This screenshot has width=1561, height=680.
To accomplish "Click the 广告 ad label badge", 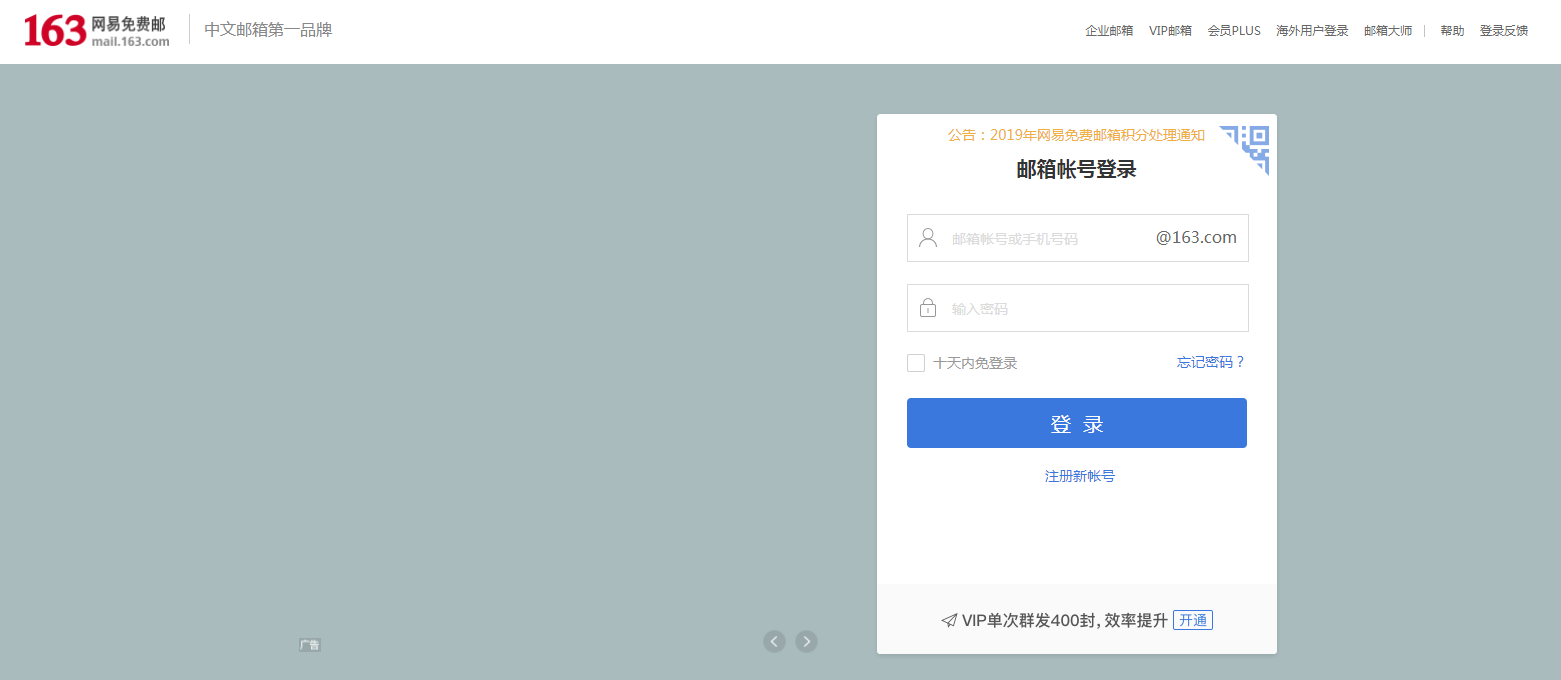I will point(310,645).
